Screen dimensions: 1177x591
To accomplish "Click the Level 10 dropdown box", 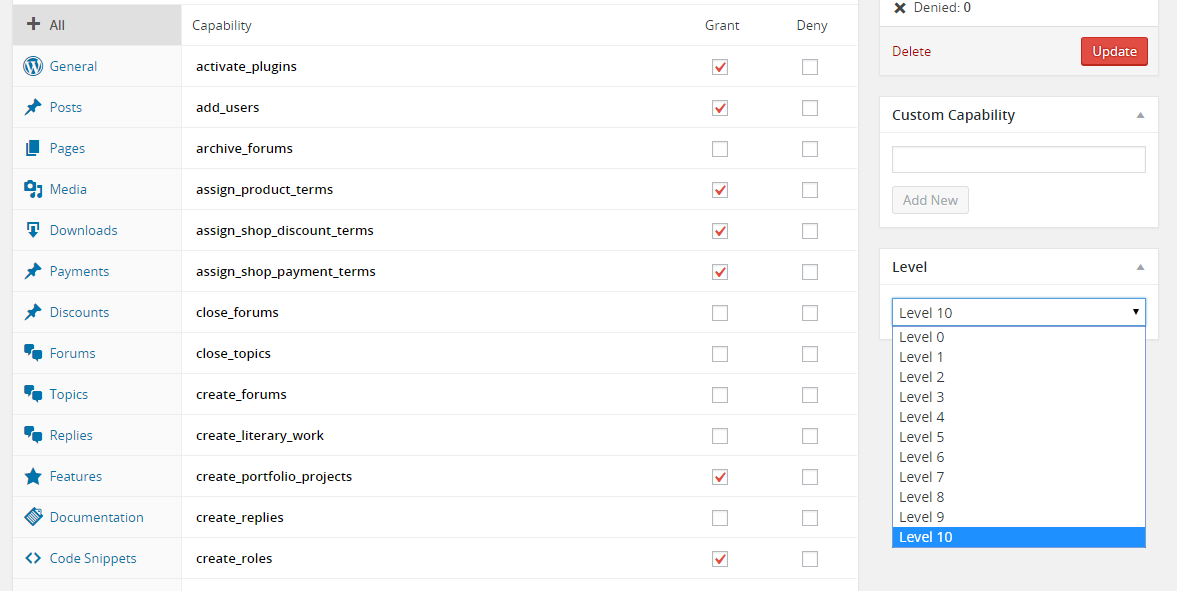I will pos(1018,313).
